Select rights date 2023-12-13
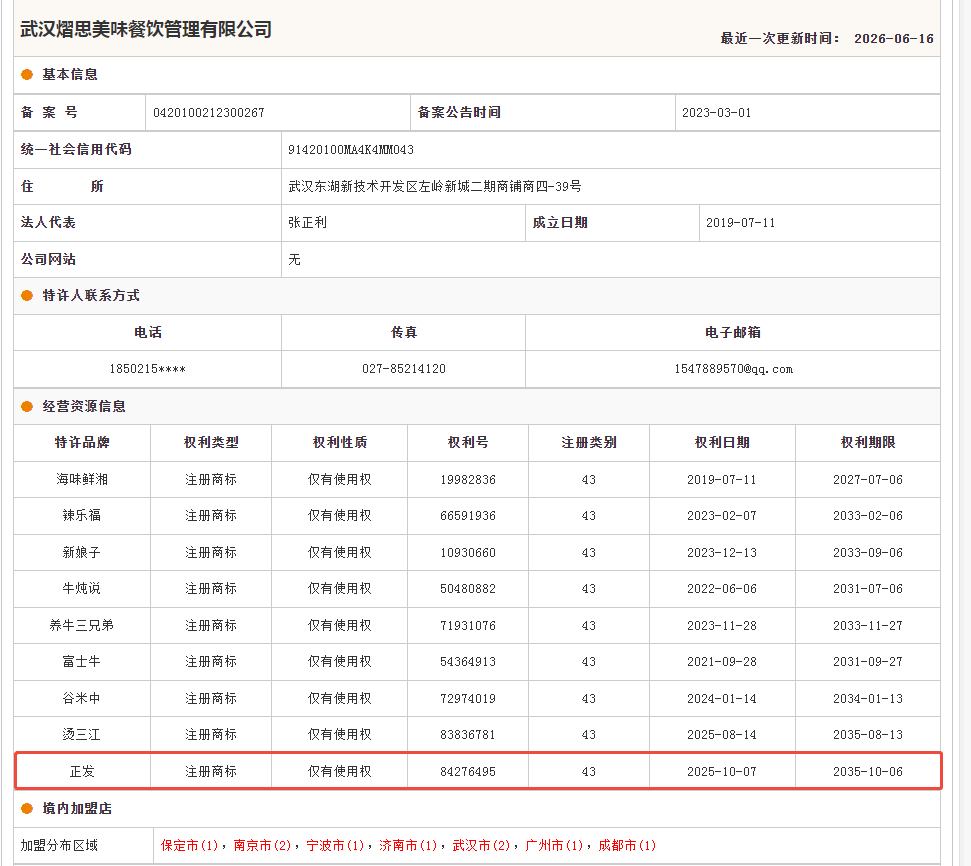971x866 pixels. [x=722, y=553]
